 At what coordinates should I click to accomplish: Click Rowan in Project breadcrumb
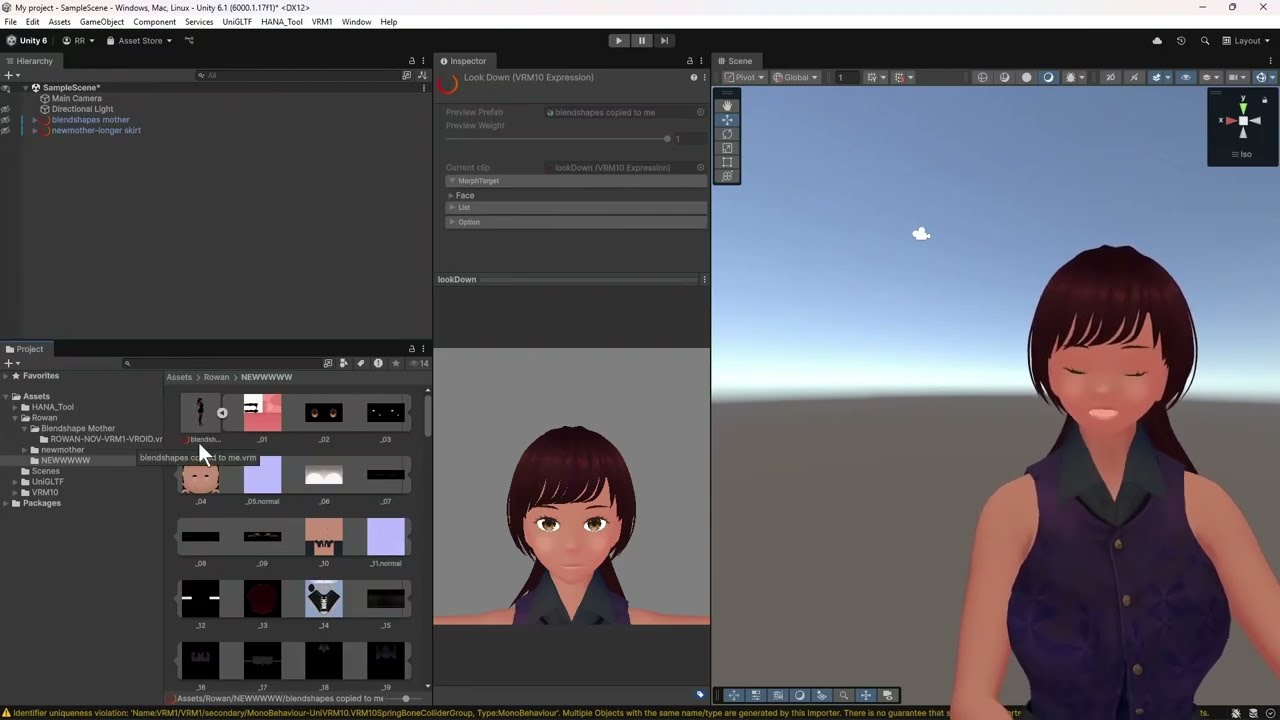coord(216,377)
